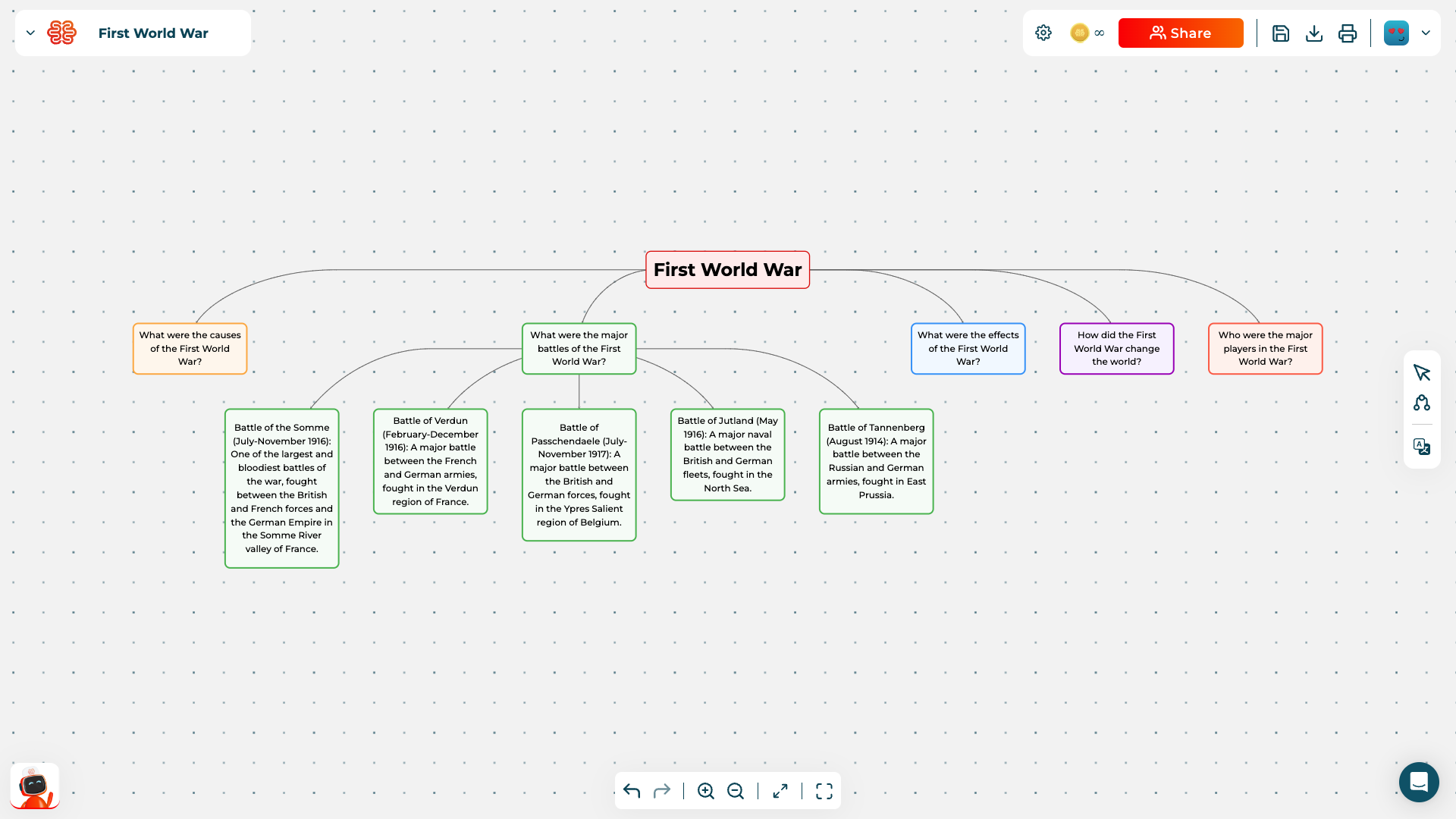
Task: Save the mind map
Action: 1281,33
